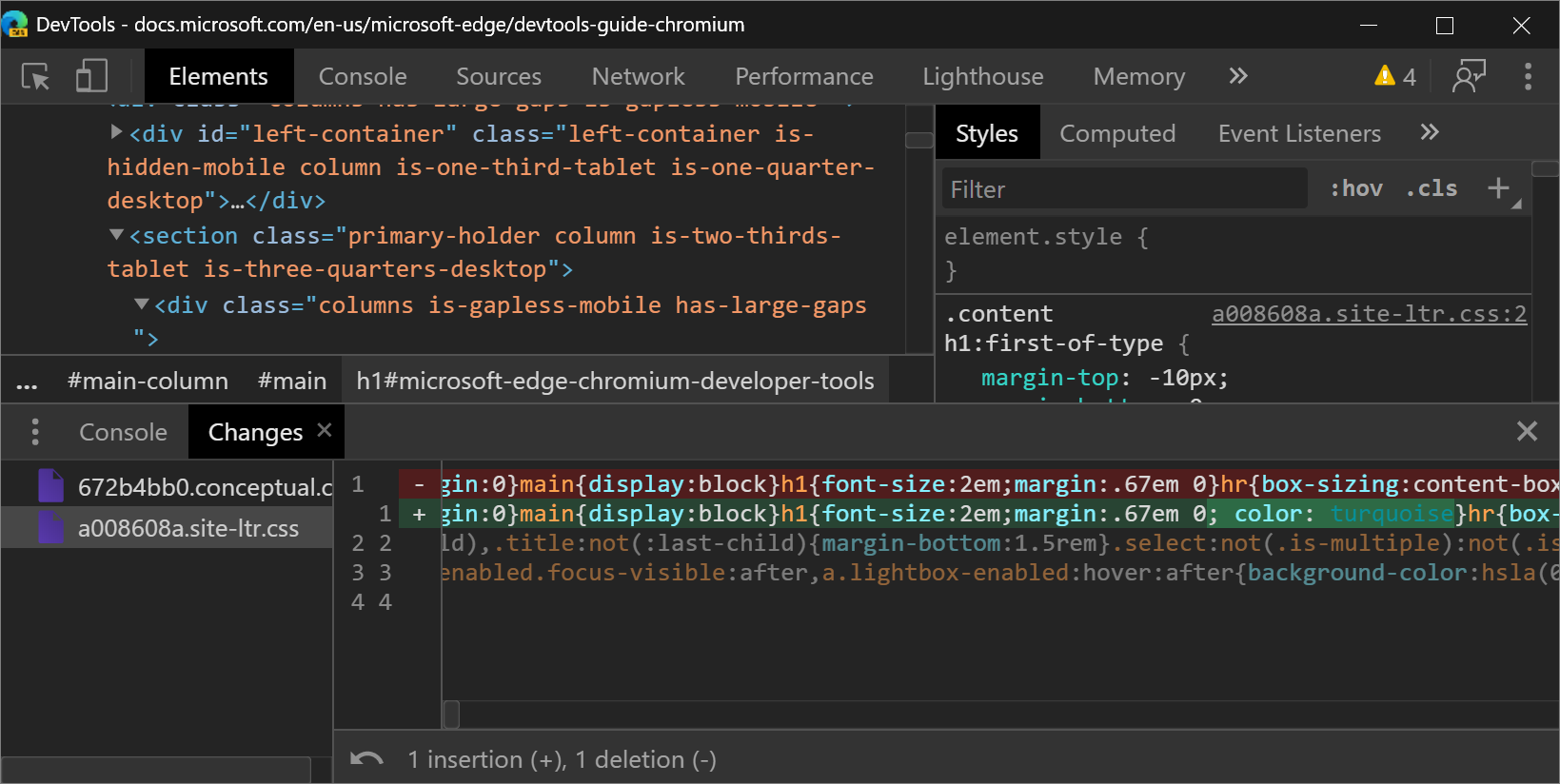Click the Filter styles input field

click(1123, 189)
